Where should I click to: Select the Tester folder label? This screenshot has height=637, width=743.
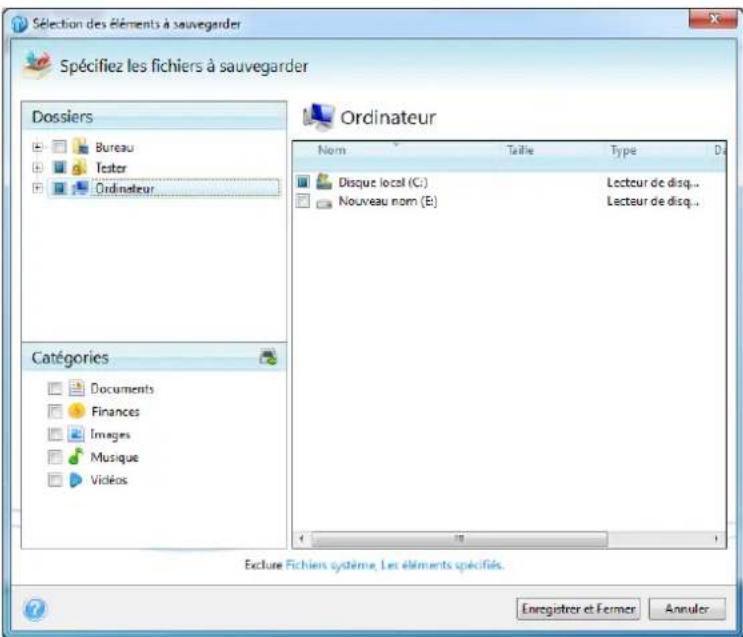[111, 168]
